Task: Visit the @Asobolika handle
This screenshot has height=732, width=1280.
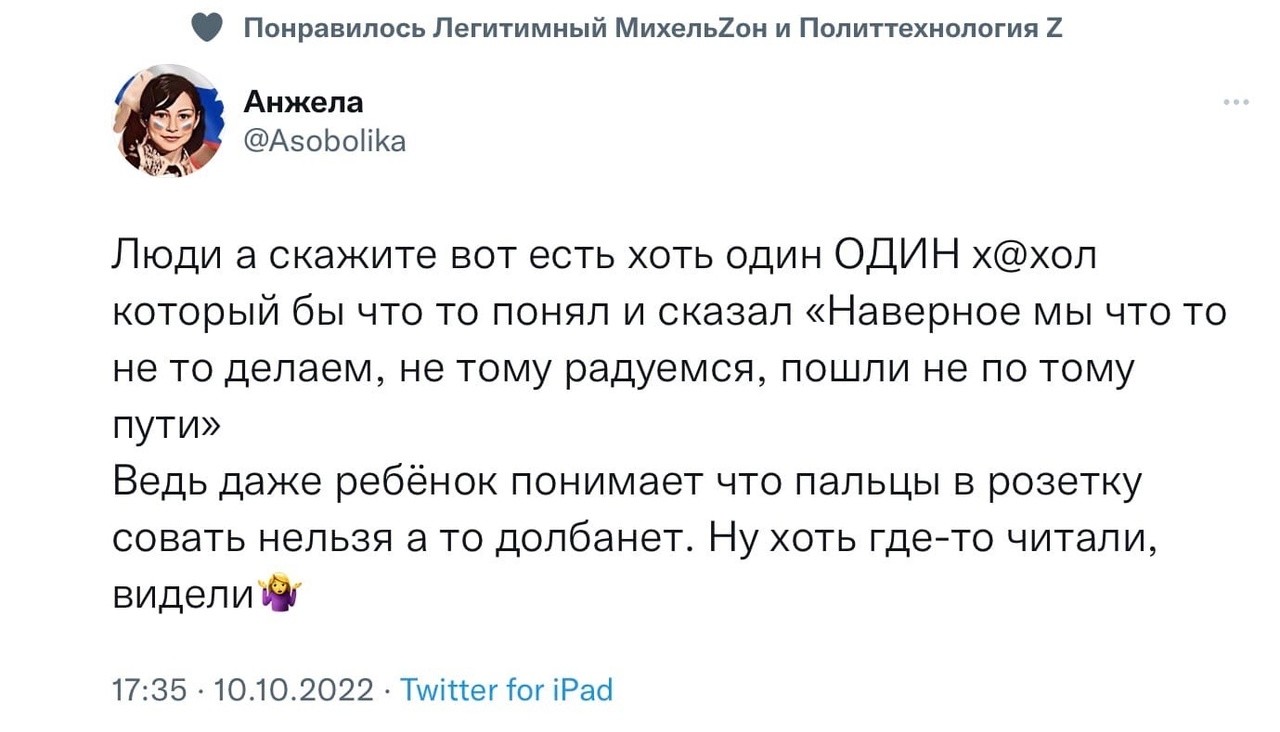Action: (324, 141)
